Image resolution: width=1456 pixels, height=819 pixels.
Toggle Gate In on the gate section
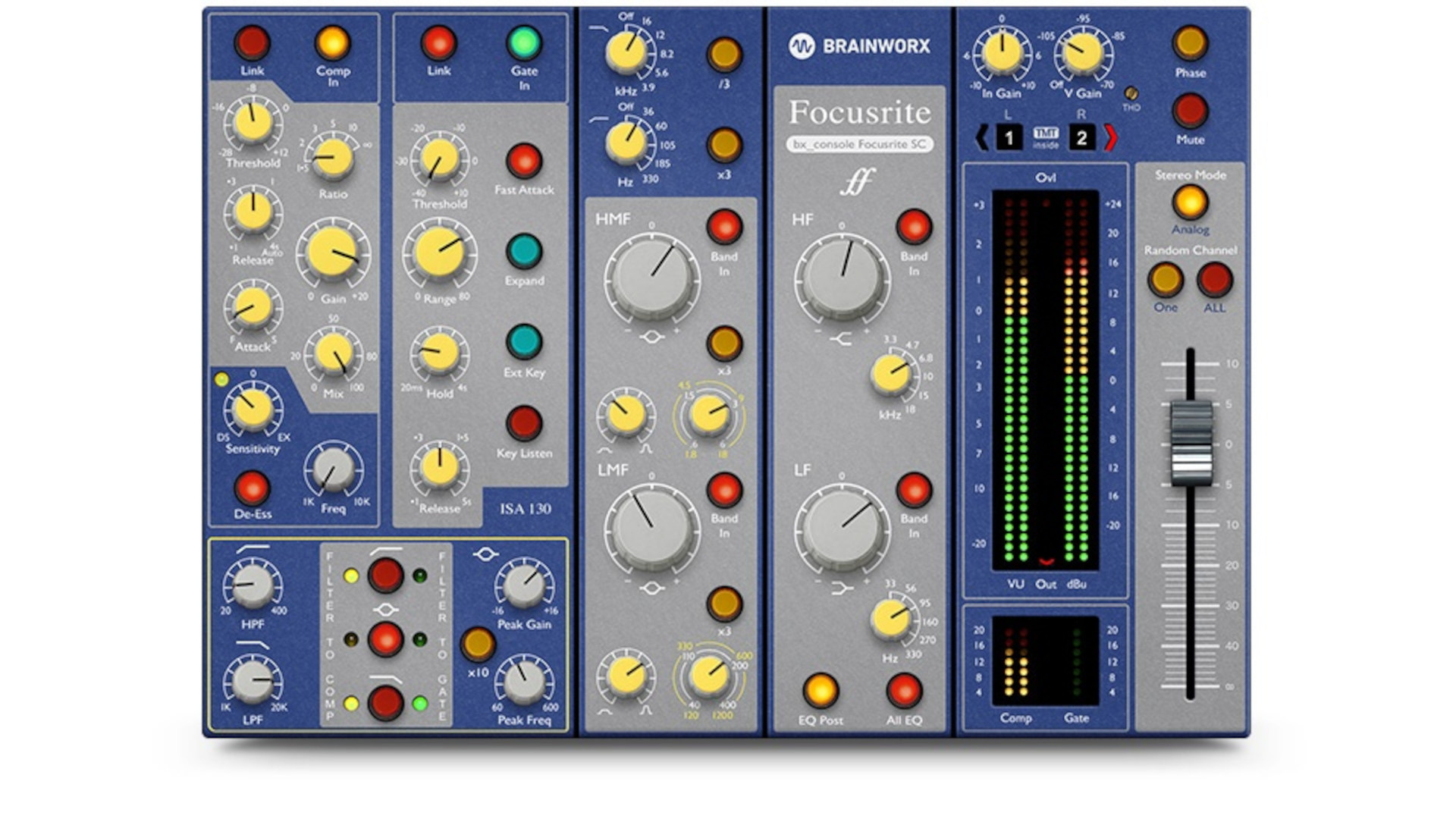[525, 42]
